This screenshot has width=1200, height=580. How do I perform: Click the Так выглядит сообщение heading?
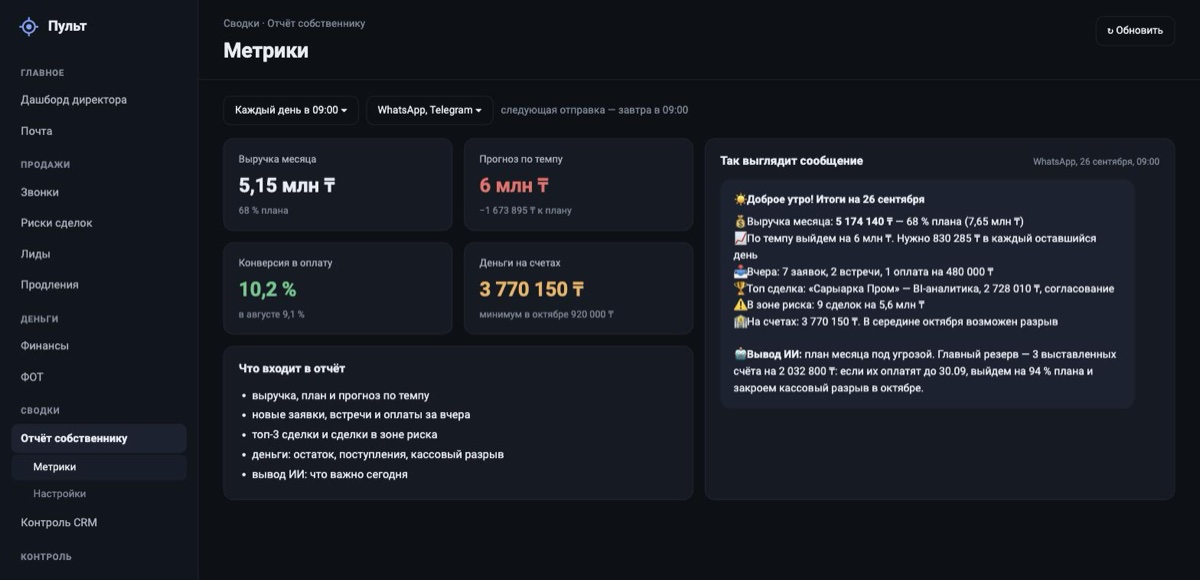(x=791, y=161)
